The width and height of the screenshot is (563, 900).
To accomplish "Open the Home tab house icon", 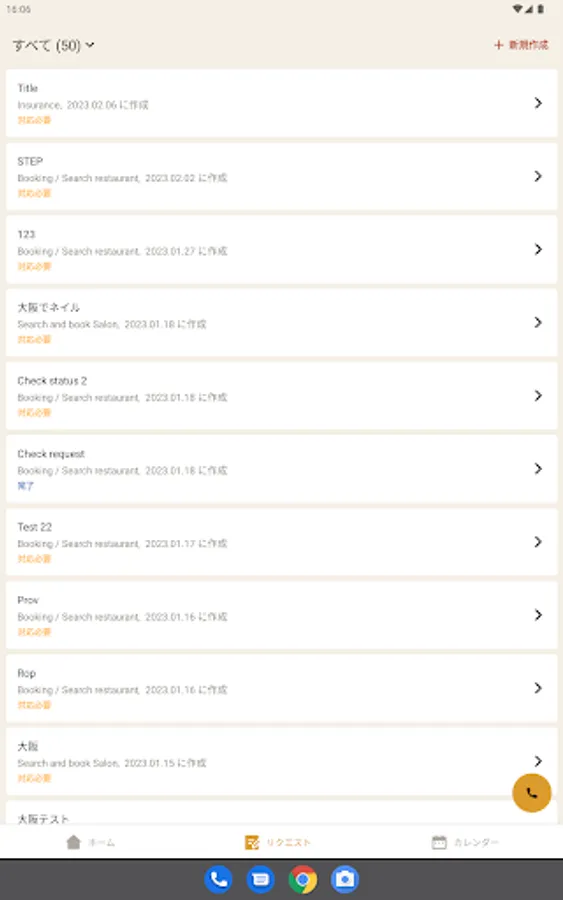I will (x=73, y=842).
